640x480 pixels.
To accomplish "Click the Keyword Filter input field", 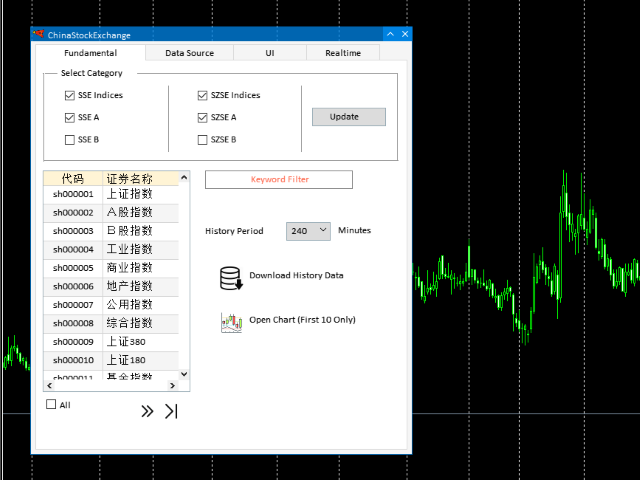I will click(x=279, y=180).
